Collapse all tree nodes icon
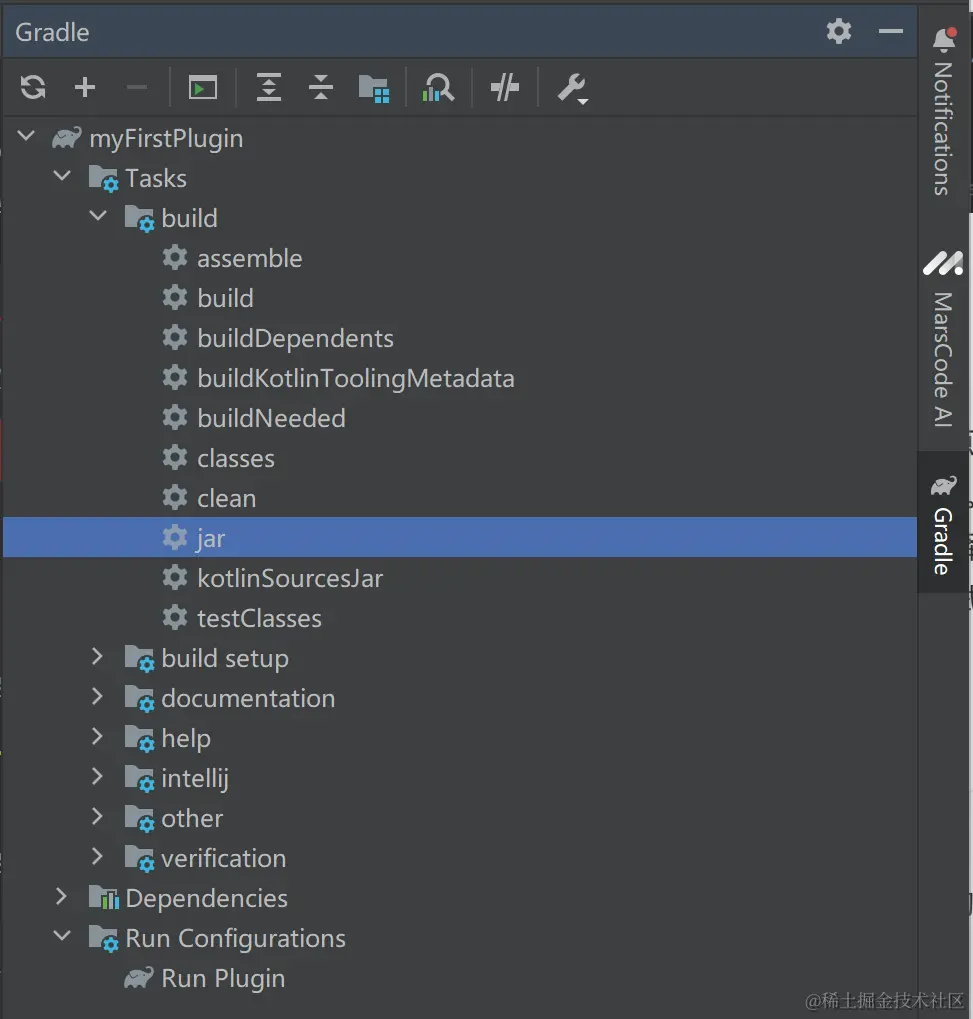Viewport: 973px width, 1019px height. [x=320, y=87]
